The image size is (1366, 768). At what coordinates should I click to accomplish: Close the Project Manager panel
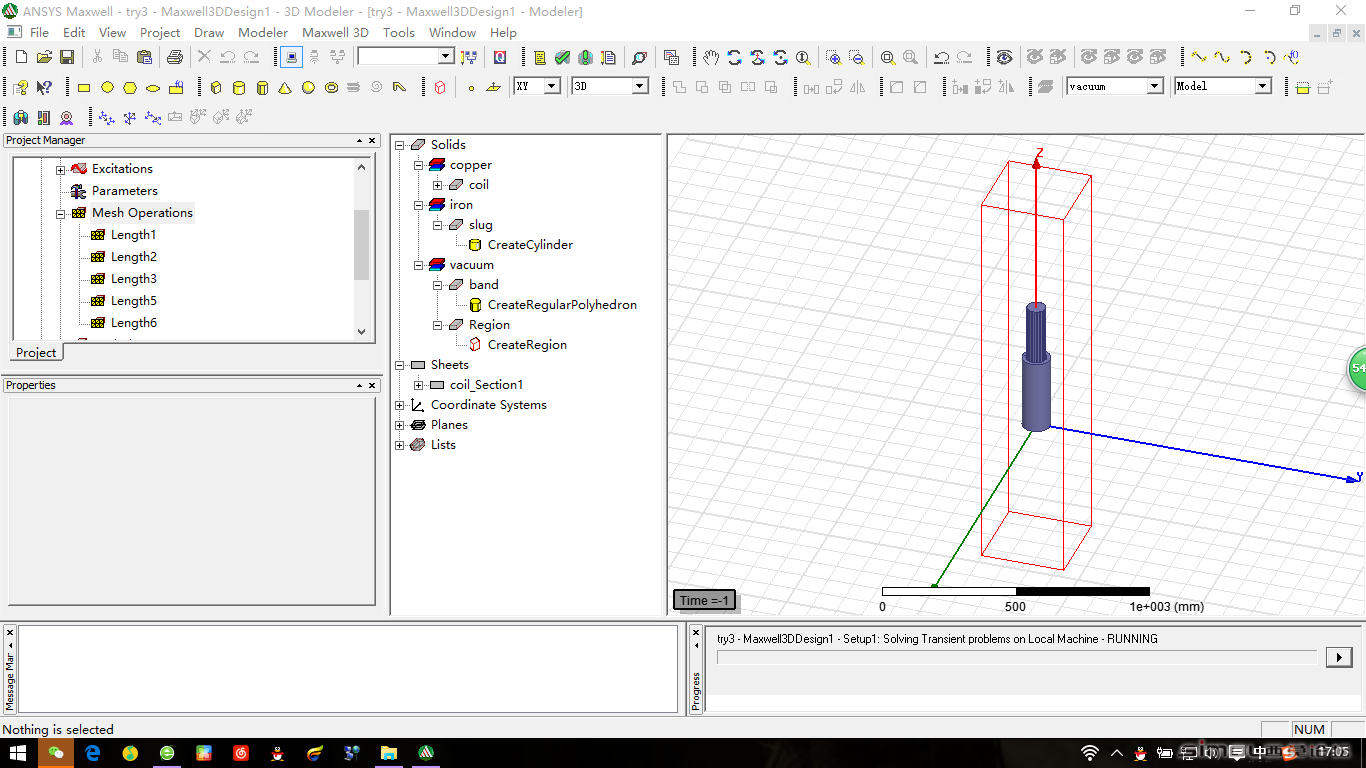pos(373,141)
